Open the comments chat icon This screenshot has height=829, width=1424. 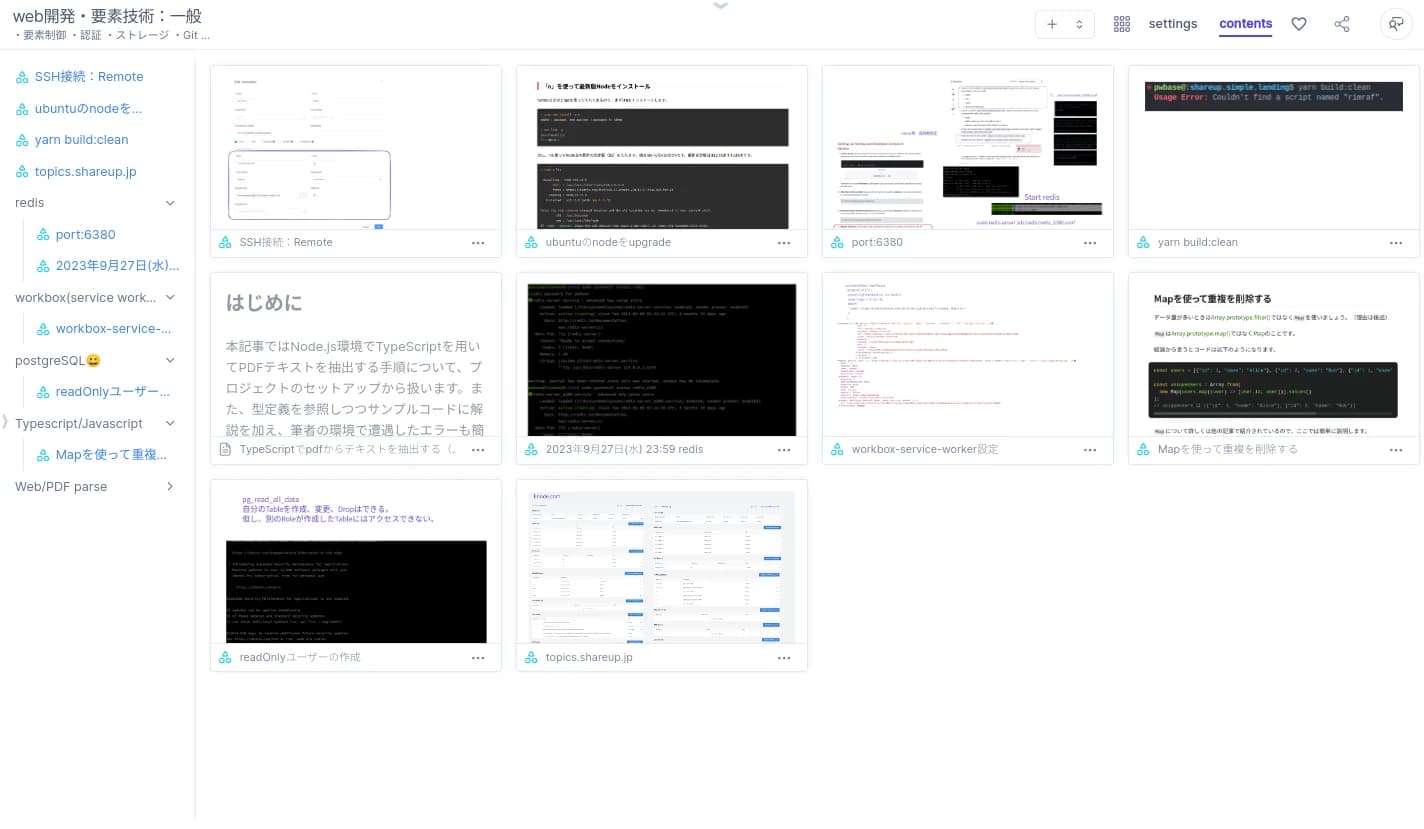pos(1395,24)
